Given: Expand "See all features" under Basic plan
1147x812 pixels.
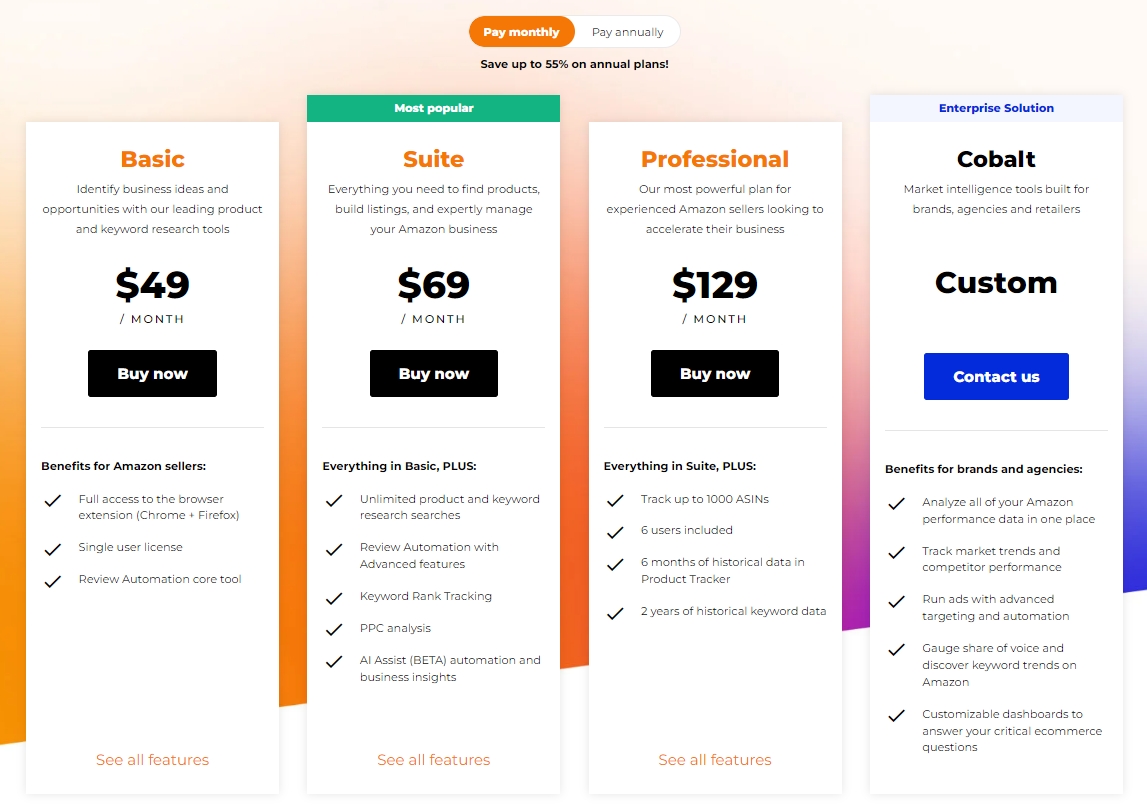Looking at the screenshot, I should coord(152,760).
